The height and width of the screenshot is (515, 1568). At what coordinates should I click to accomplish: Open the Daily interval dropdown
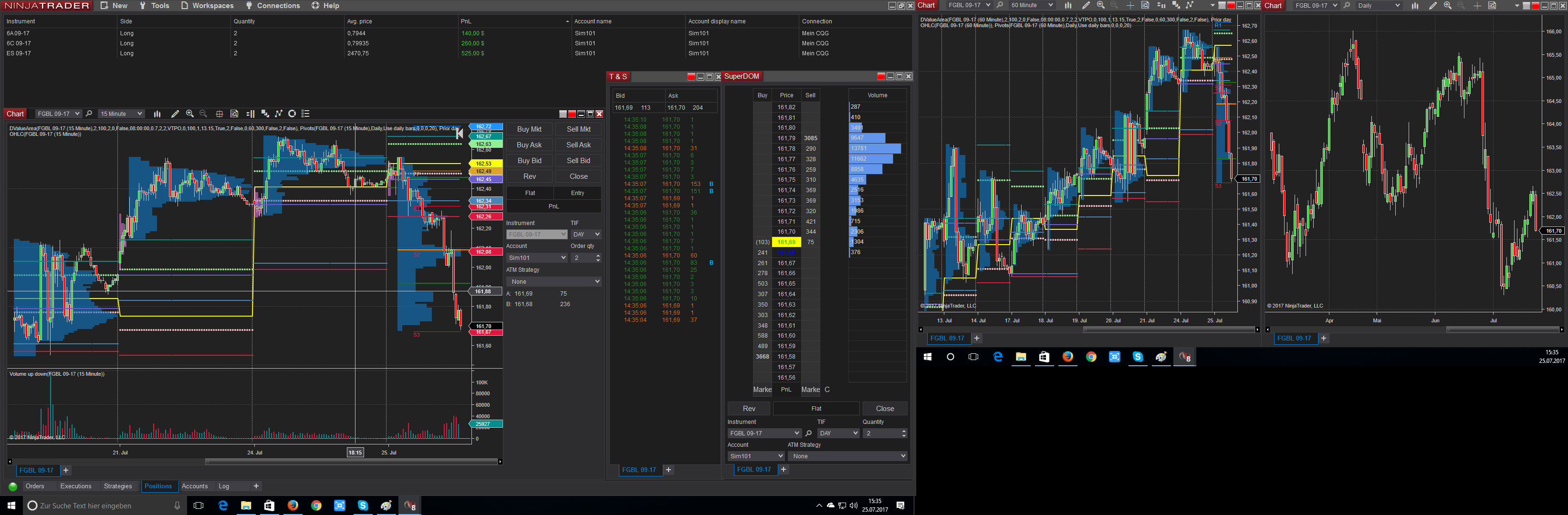pyautogui.click(x=1379, y=5)
